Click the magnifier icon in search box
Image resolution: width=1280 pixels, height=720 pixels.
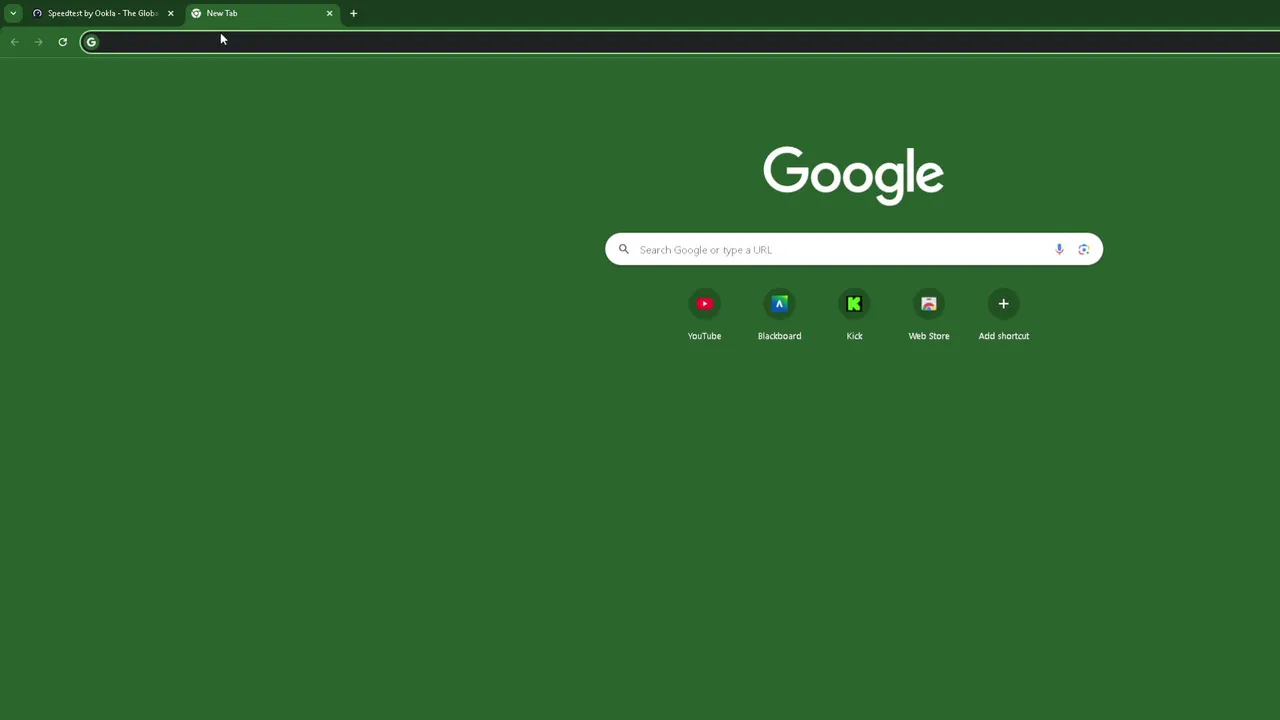(x=624, y=249)
